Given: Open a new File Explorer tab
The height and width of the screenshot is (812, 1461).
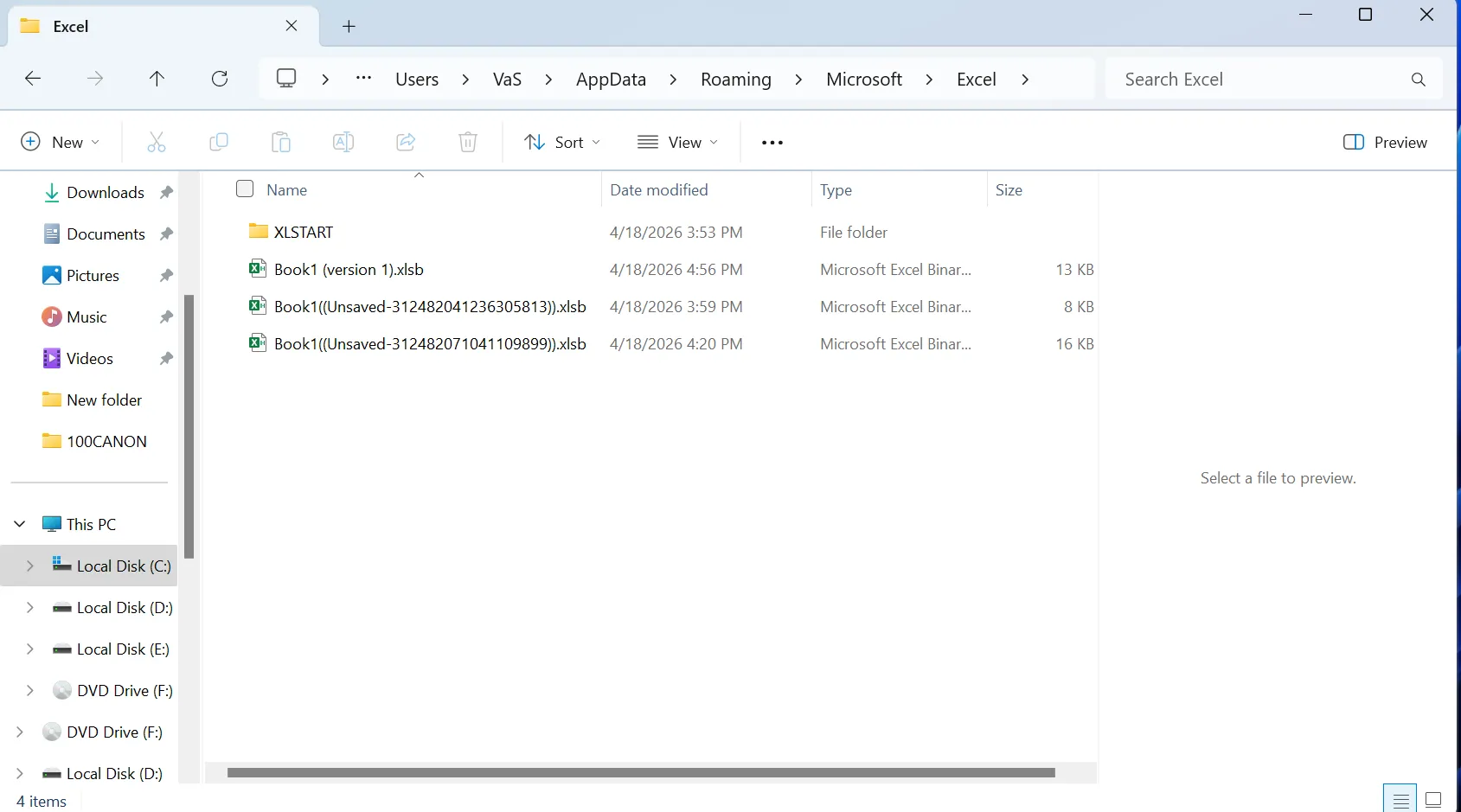Looking at the screenshot, I should tap(349, 26).
